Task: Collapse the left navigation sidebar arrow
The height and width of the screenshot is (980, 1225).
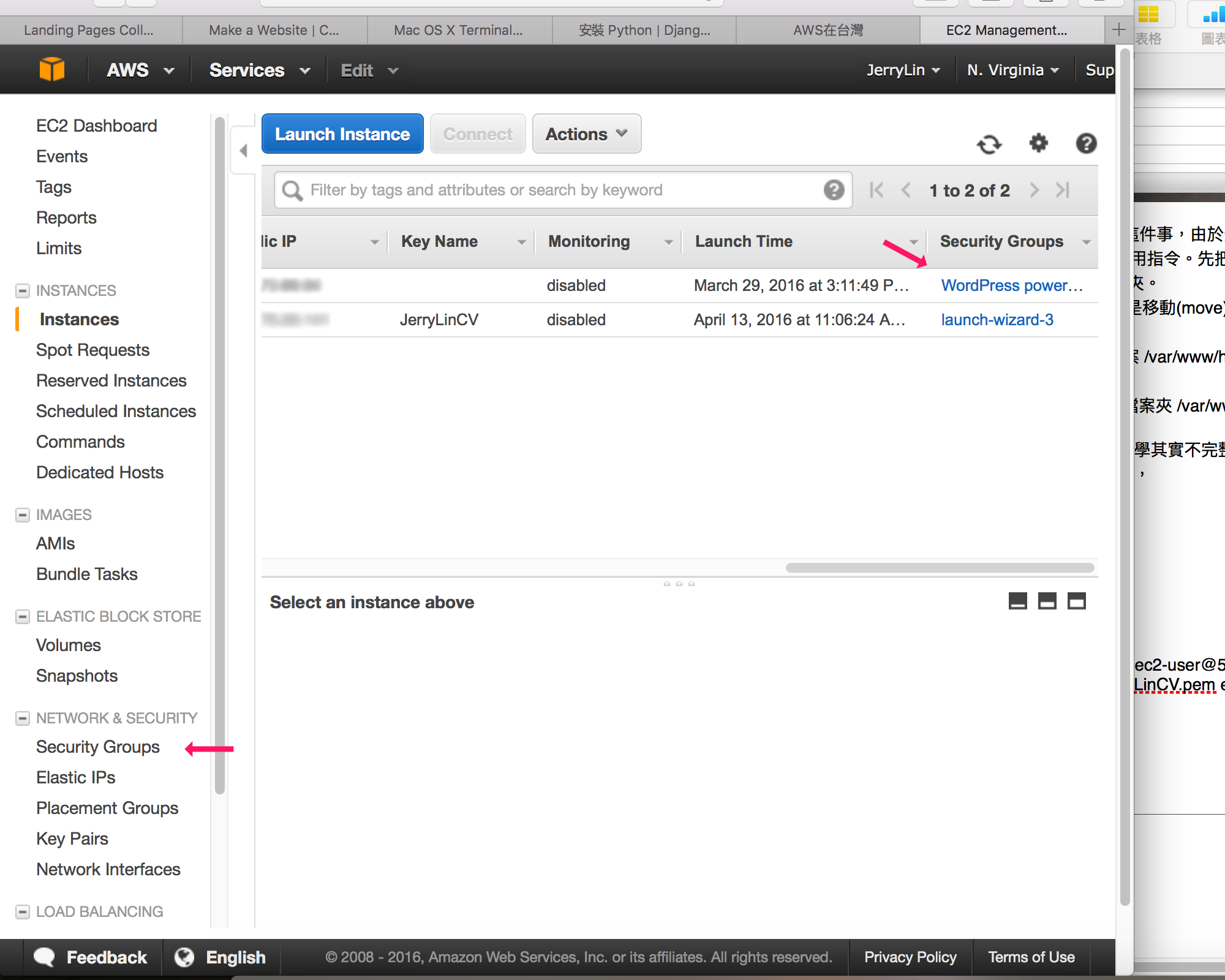Action: (243, 151)
